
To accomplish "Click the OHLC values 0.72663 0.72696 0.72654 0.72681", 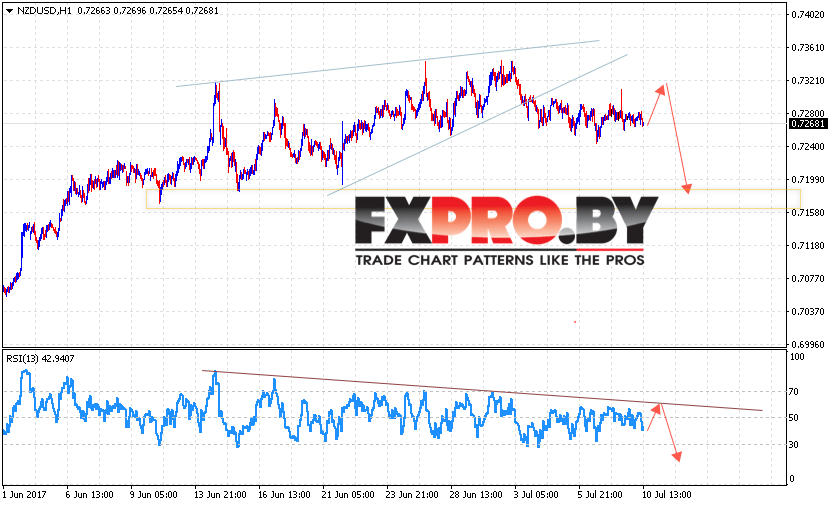I will pos(148,11).
